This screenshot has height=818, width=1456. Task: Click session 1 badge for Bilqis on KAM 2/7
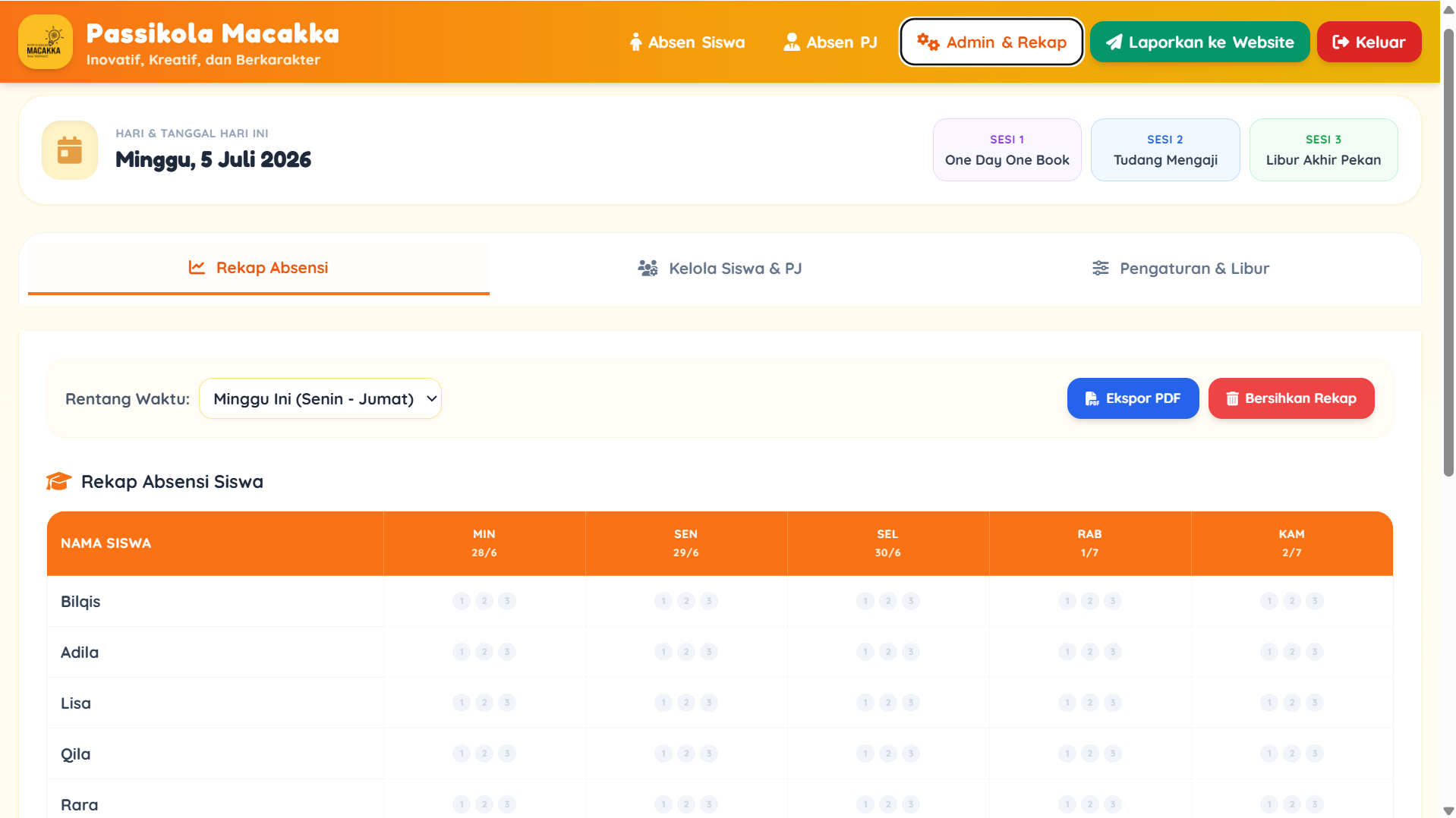click(x=1269, y=601)
